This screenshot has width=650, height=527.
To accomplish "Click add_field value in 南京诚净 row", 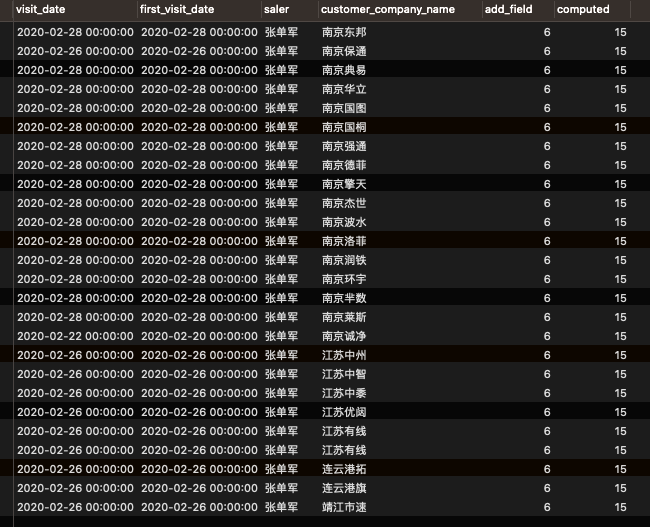I will coord(547,336).
